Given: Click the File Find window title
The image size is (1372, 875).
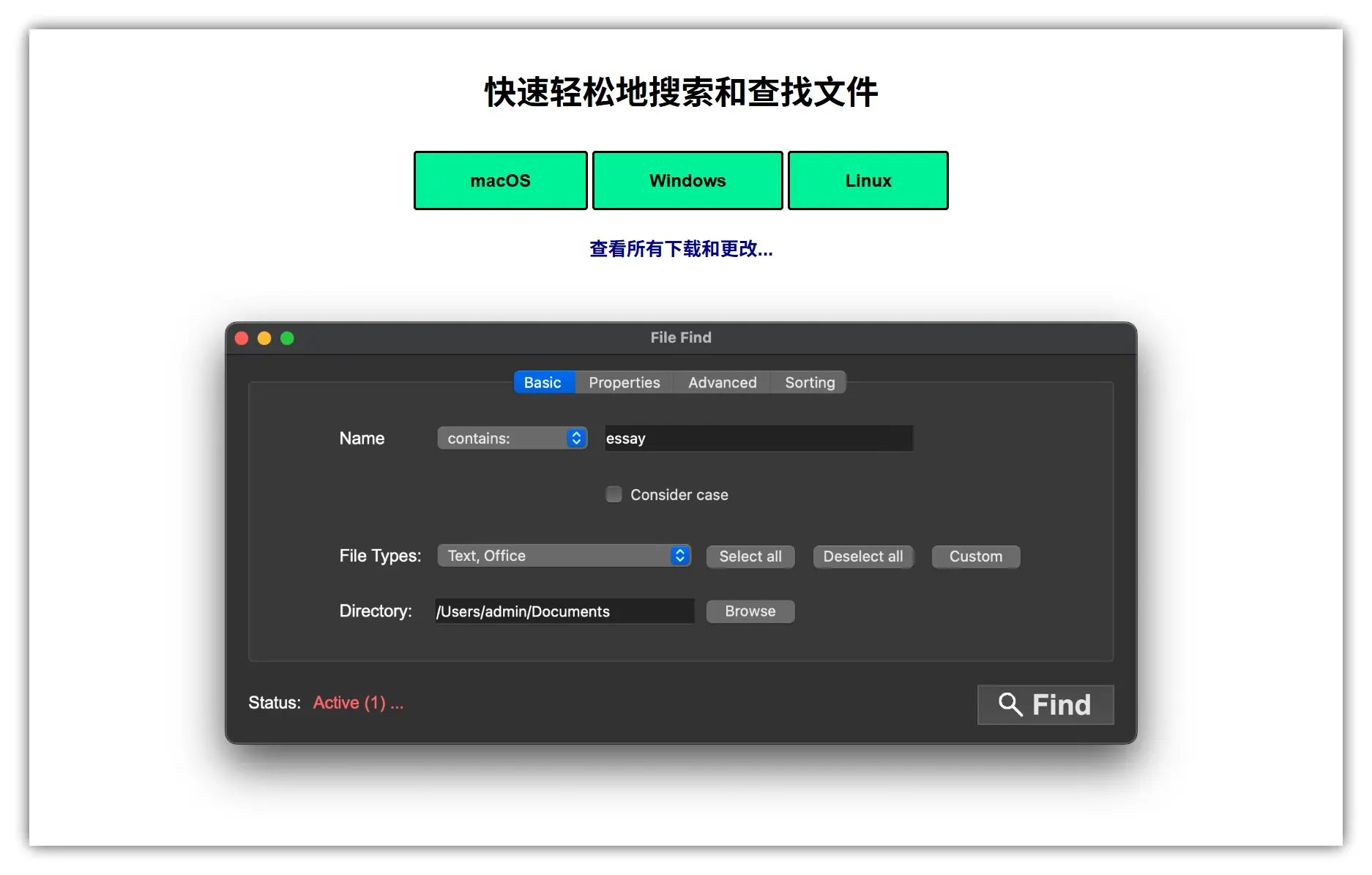Looking at the screenshot, I should (681, 338).
